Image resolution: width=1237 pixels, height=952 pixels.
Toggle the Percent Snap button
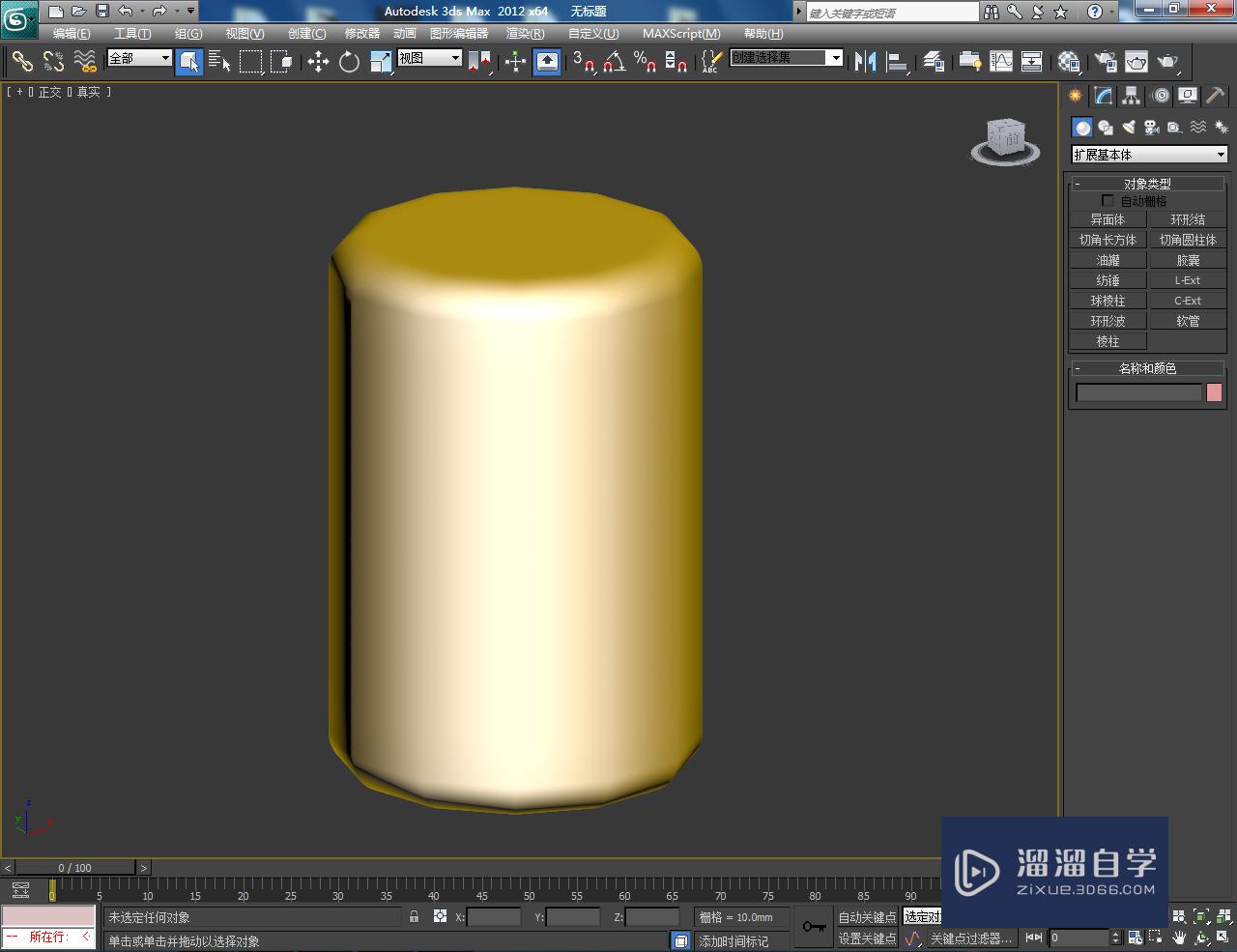(x=645, y=62)
